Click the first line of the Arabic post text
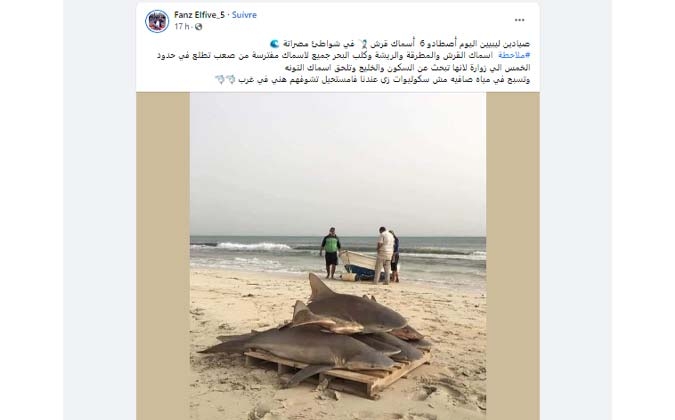 coord(400,44)
